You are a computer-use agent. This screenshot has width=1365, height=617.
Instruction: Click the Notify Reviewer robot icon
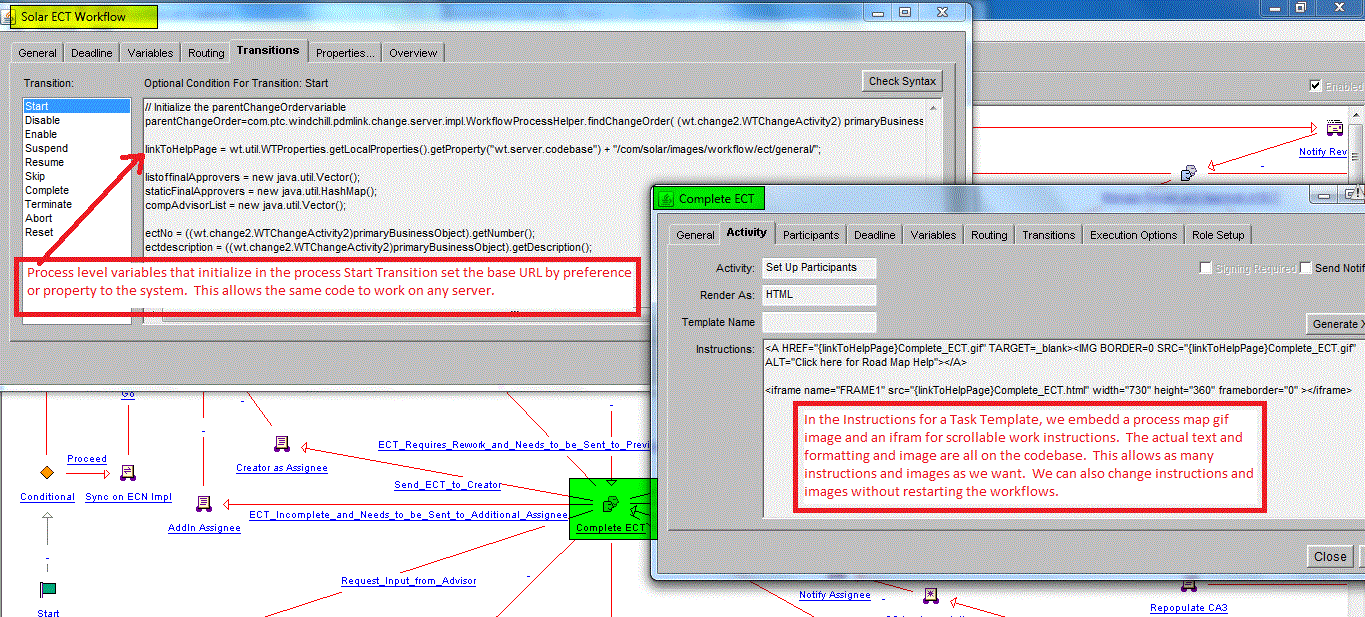(1334, 128)
